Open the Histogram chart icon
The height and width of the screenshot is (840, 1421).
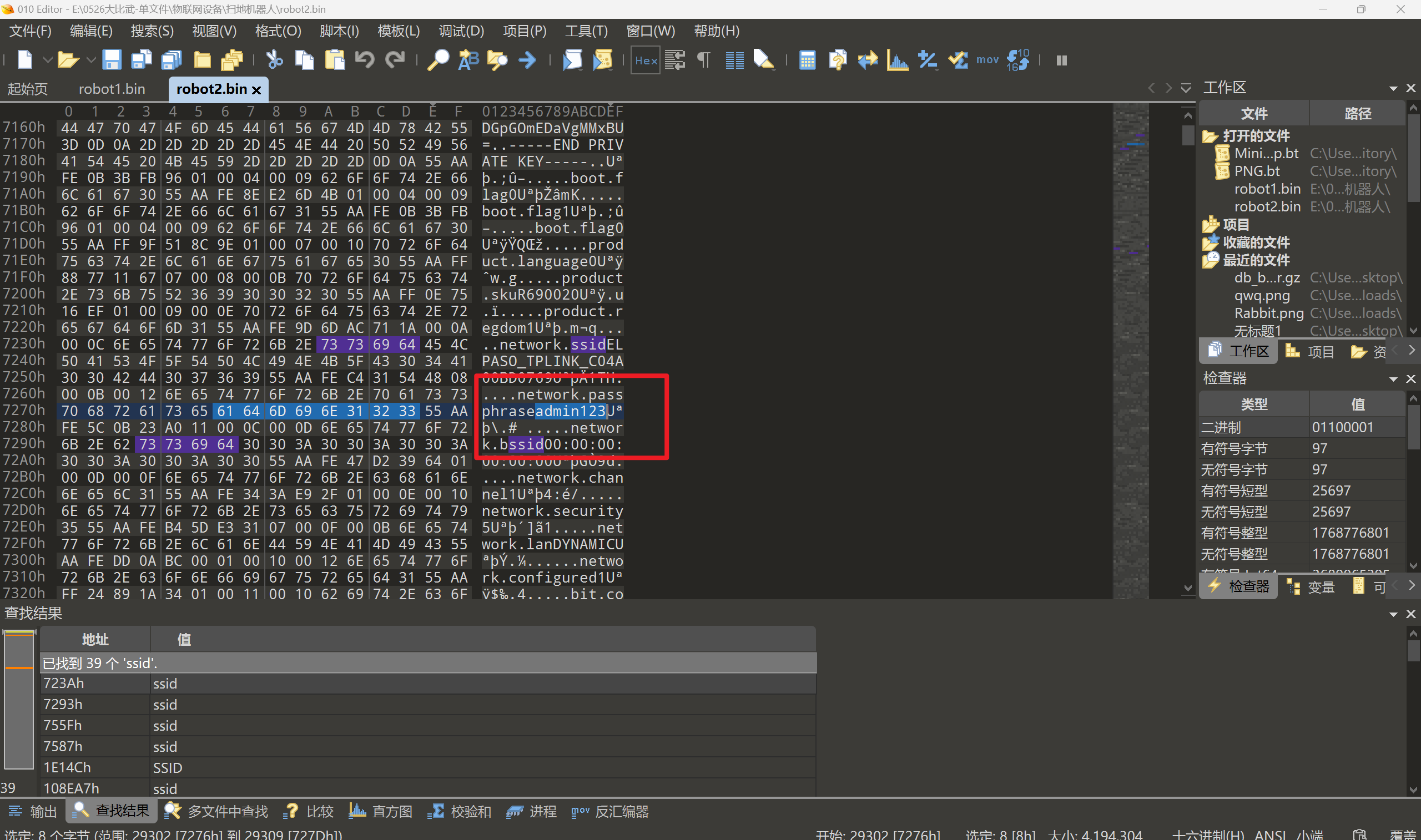pyautogui.click(x=898, y=59)
